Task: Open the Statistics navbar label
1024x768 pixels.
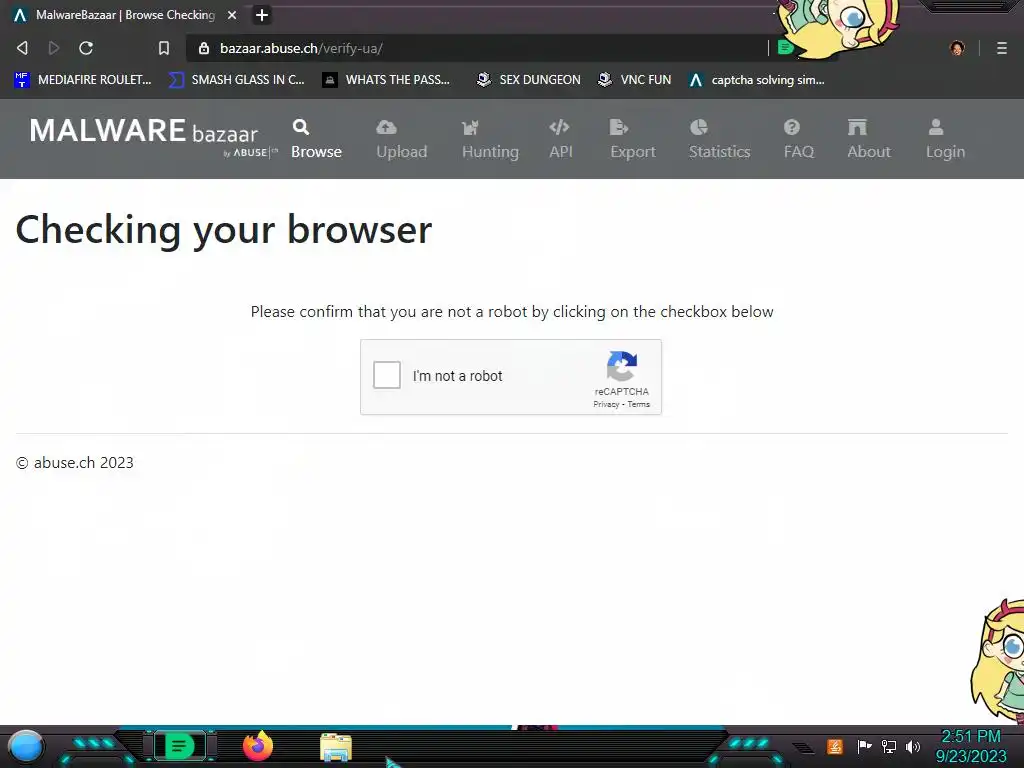Action: 720,152
